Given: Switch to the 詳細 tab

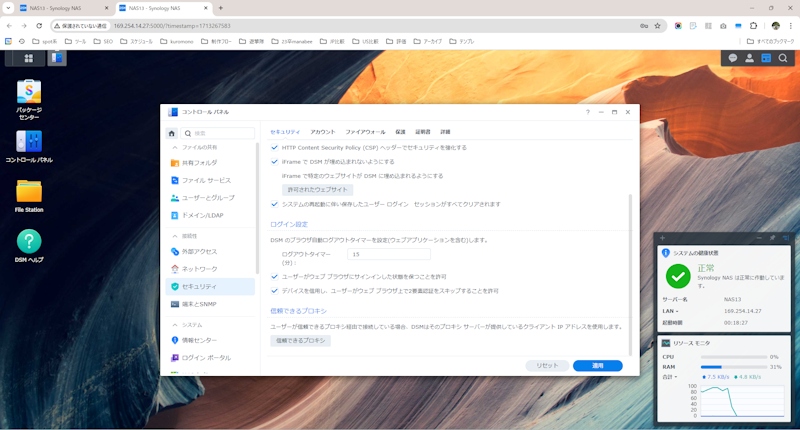Looking at the screenshot, I should [445, 132].
